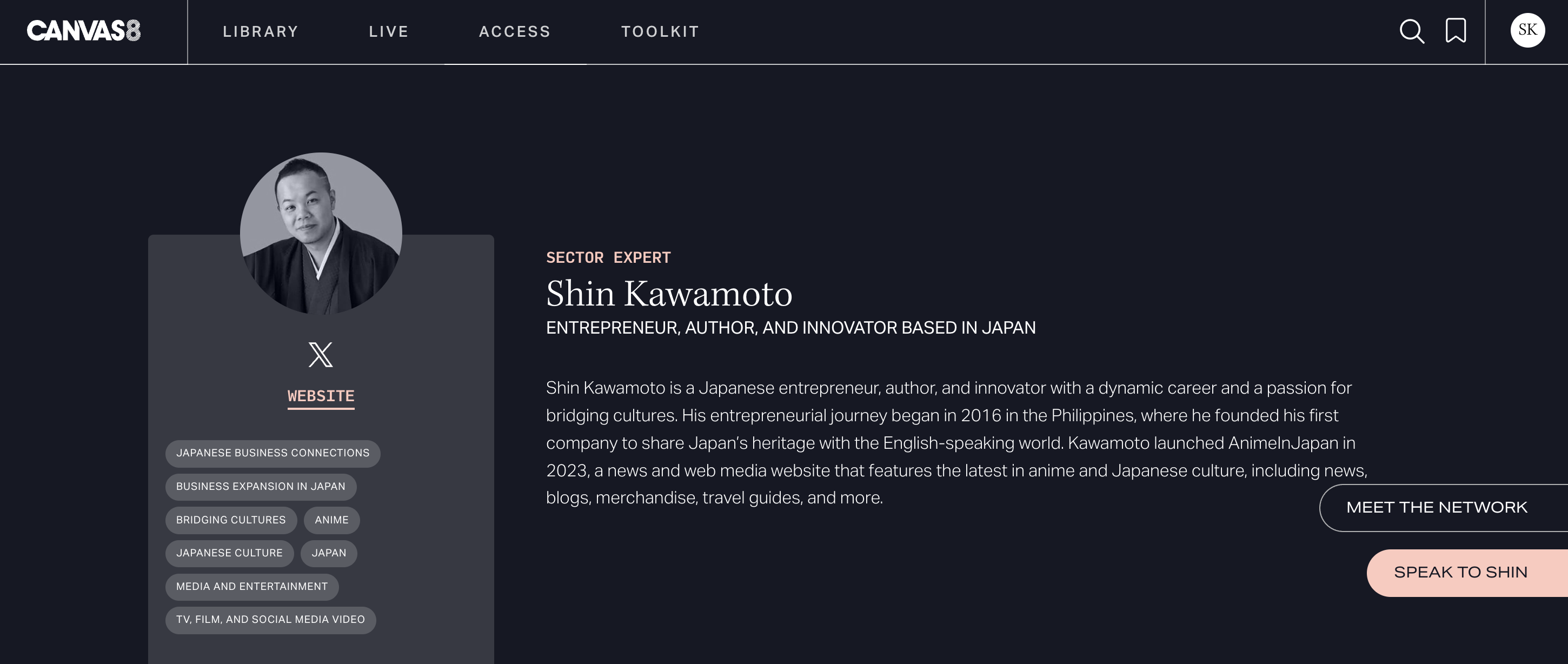Select the Japanese Business Connections tag

(273, 454)
